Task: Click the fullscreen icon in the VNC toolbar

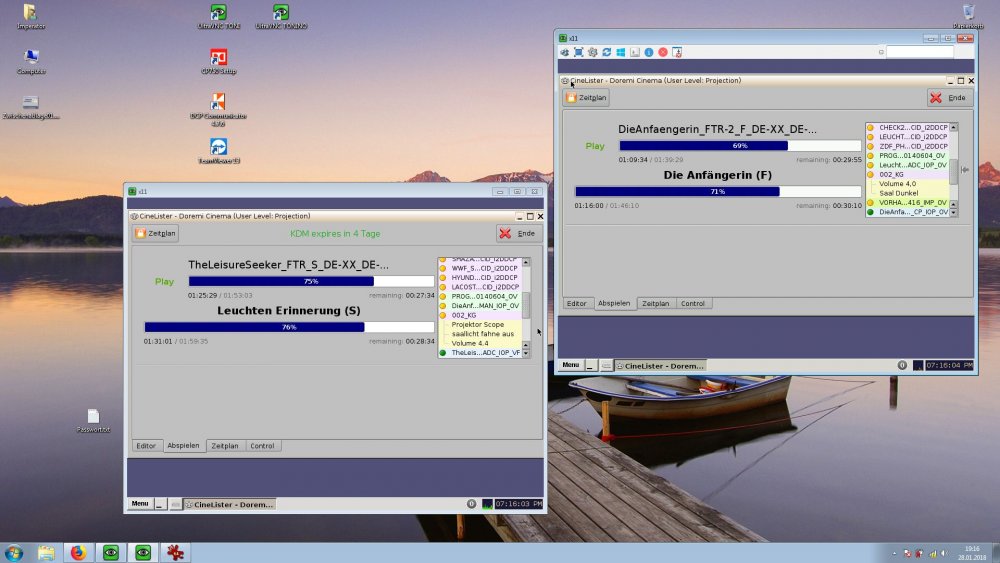Action: [578, 52]
